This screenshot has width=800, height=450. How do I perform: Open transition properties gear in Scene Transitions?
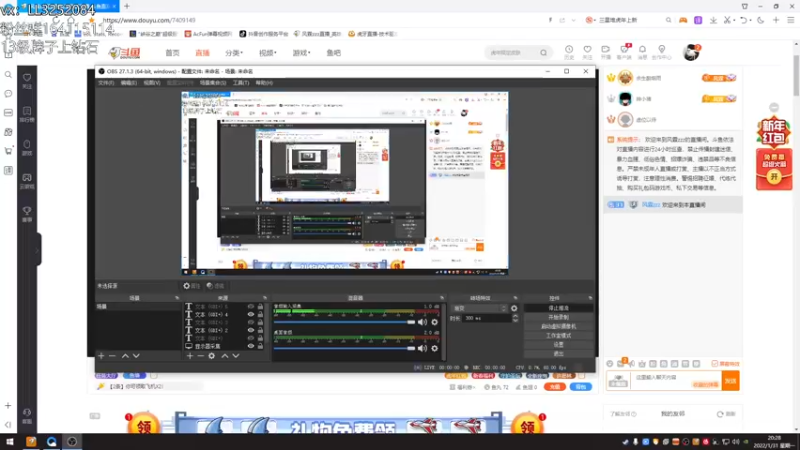[x=514, y=308]
